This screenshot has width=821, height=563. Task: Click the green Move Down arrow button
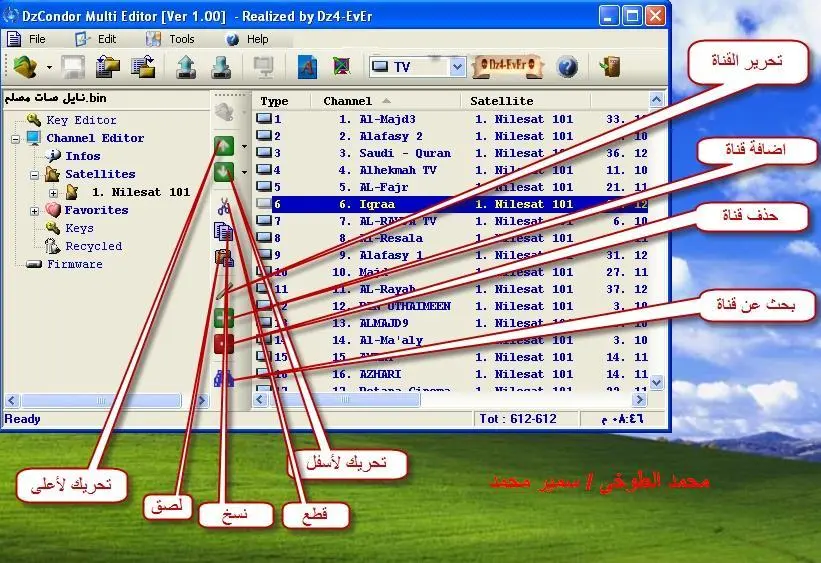(x=224, y=172)
